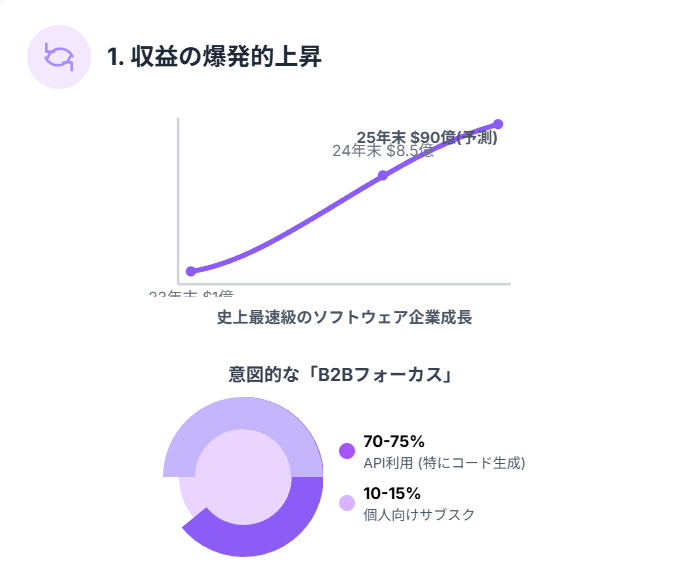Click the heading "1. 収益の爆発的上昇"

coord(214,57)
